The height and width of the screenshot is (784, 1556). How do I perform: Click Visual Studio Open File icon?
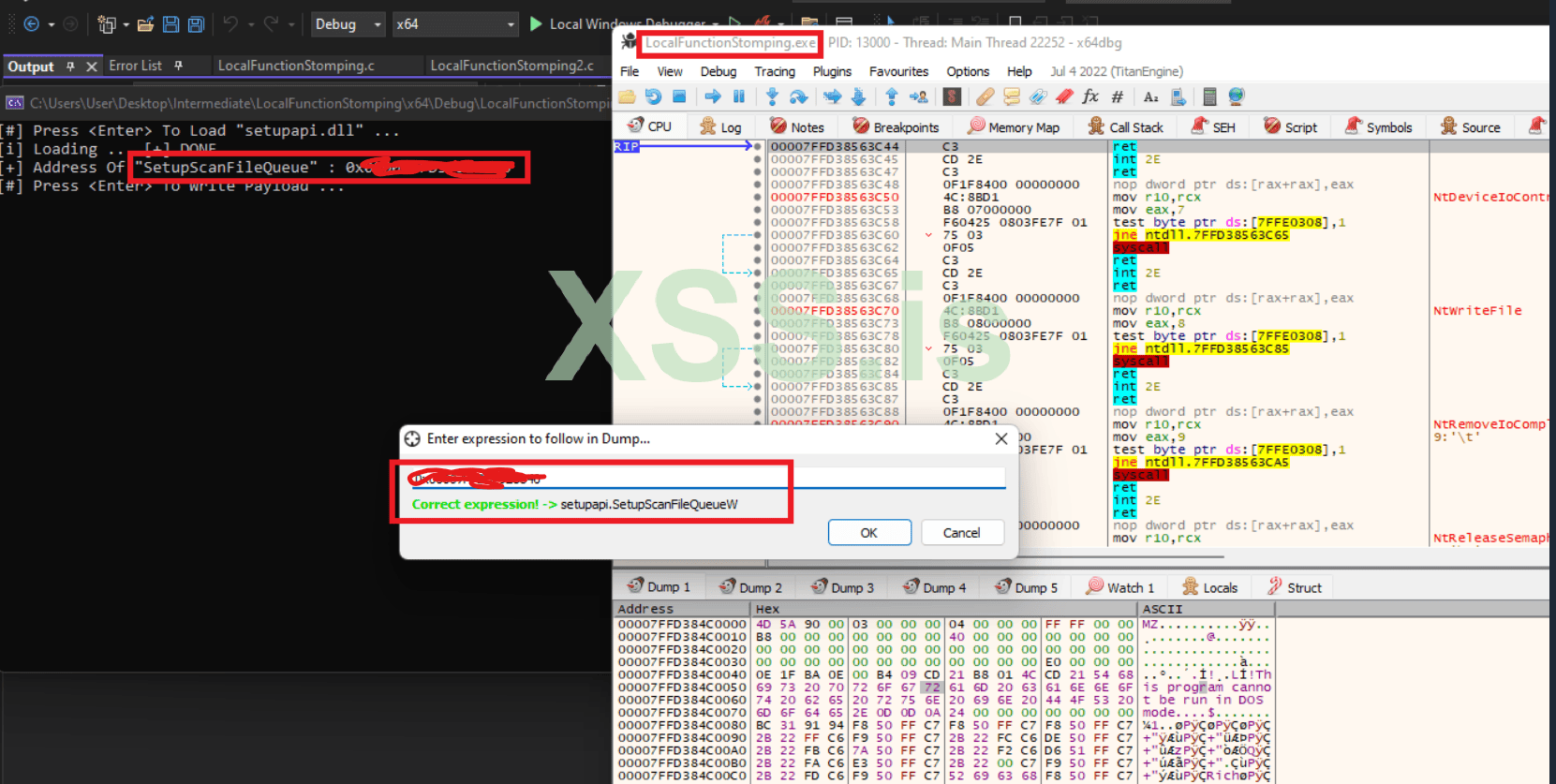click(x=145, y=24)
